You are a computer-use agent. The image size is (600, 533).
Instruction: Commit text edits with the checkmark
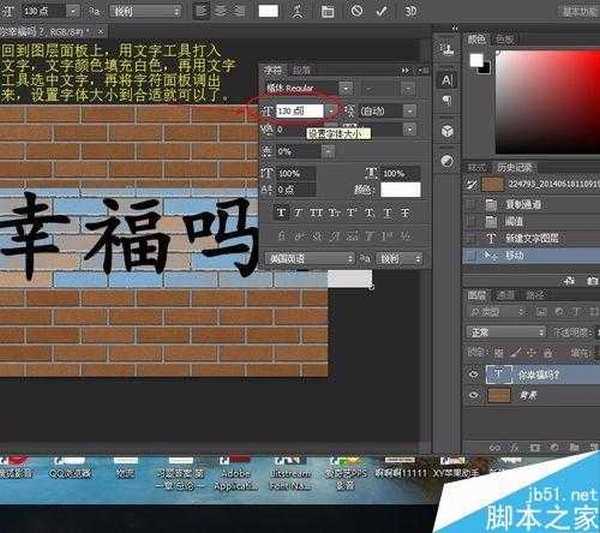pyautogui.click(x=381, y=11)
